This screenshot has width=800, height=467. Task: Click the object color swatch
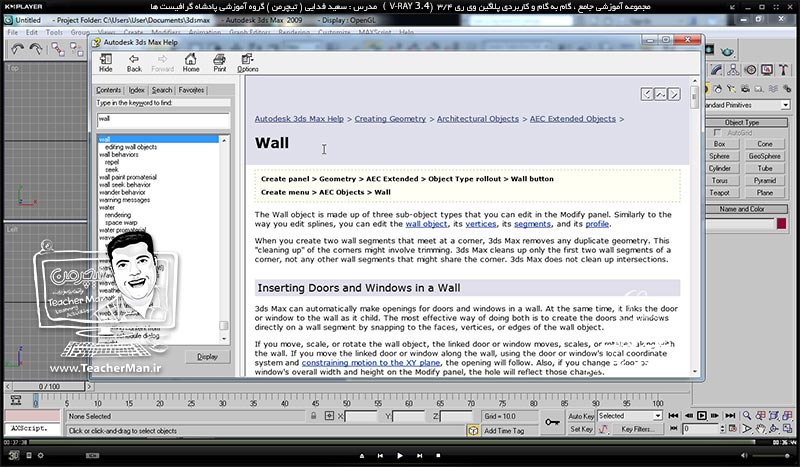(782, 223)
